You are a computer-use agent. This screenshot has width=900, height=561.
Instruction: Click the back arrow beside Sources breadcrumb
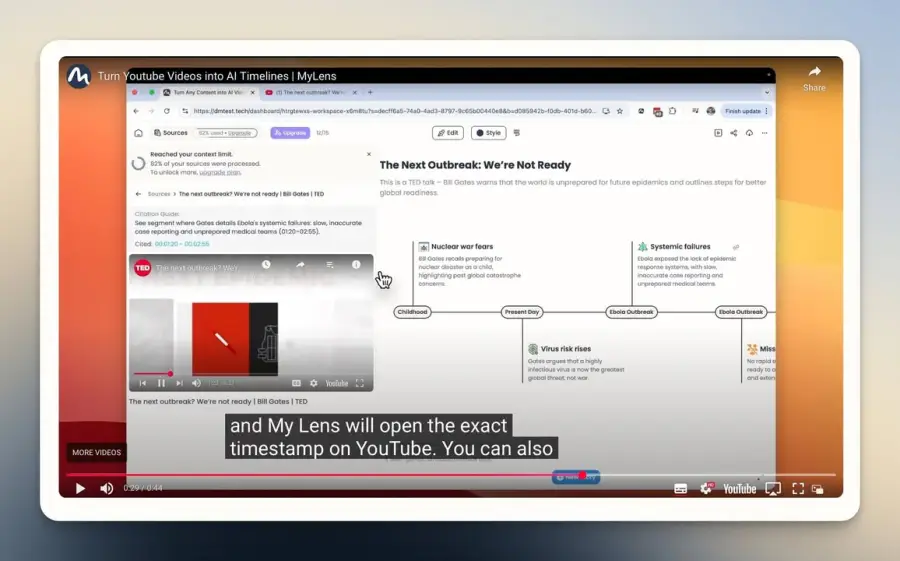coord(138,194)
